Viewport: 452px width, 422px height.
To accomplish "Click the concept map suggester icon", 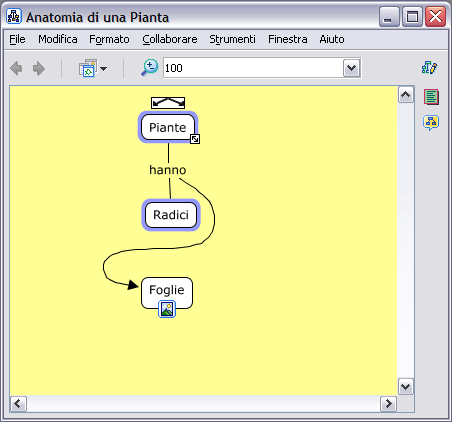I will (x=431, y=123).
